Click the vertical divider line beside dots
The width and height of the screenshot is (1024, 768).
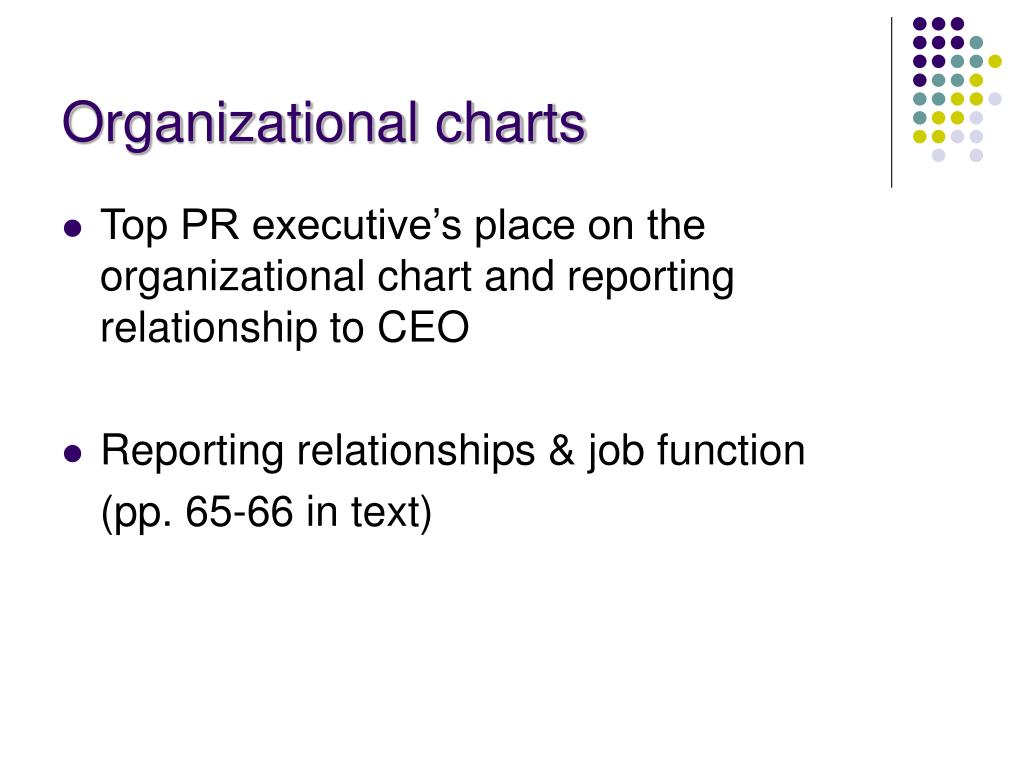click(x=891, y=103)
